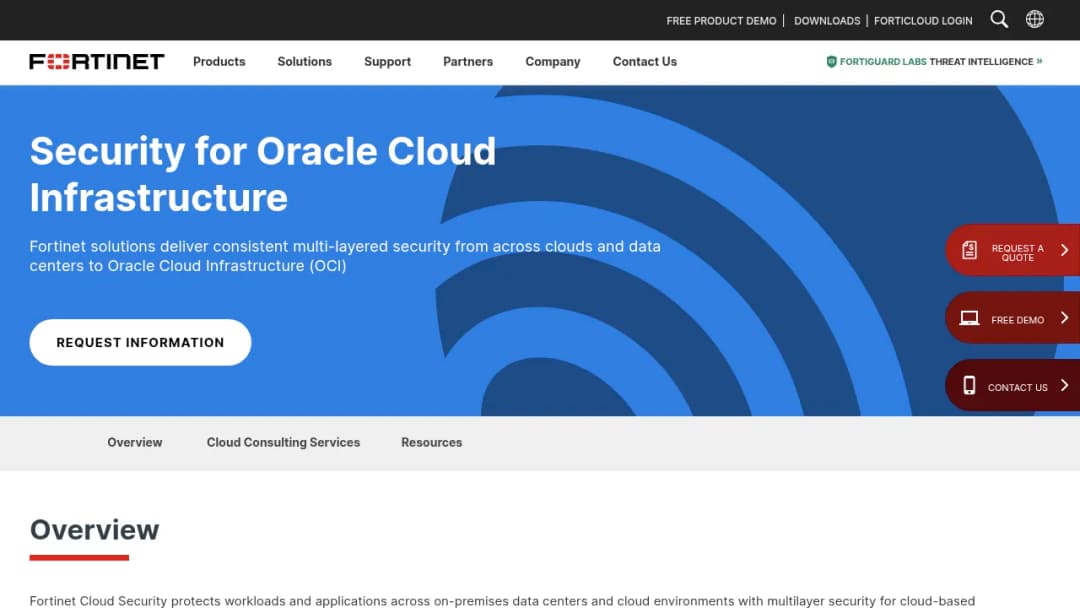This screenshot has height=608, width=1080.
Task: Click the Fortinet logo
Action: tap(96, 61)
